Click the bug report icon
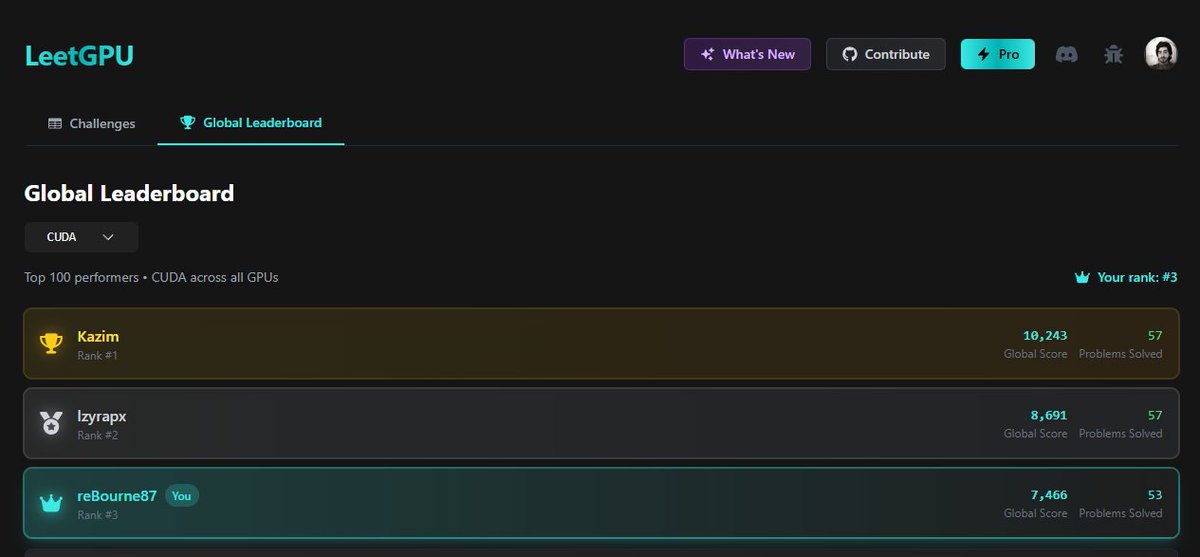 [x=1114, y=54]
